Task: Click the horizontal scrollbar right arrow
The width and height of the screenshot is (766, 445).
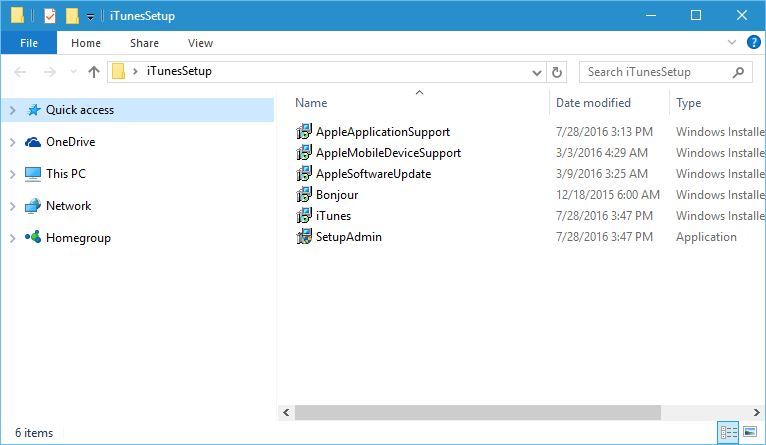Action: click(x=757, y=412)
